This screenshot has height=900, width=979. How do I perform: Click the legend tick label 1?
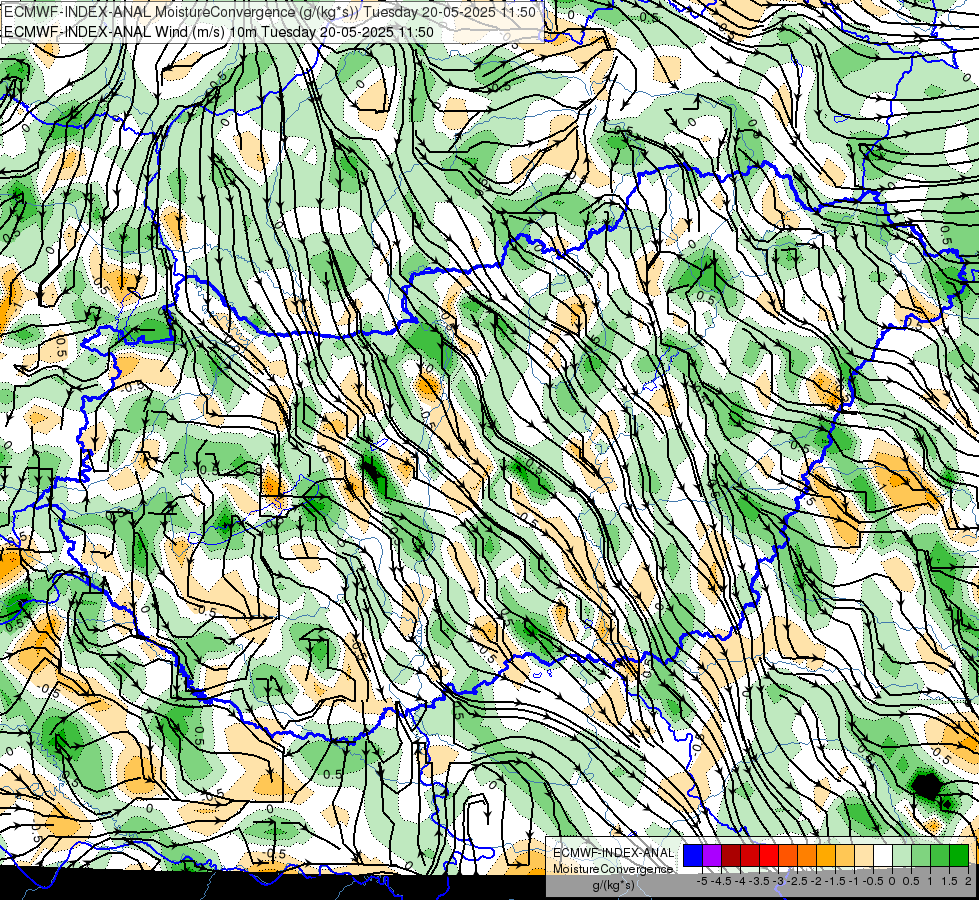pos(932,881)
